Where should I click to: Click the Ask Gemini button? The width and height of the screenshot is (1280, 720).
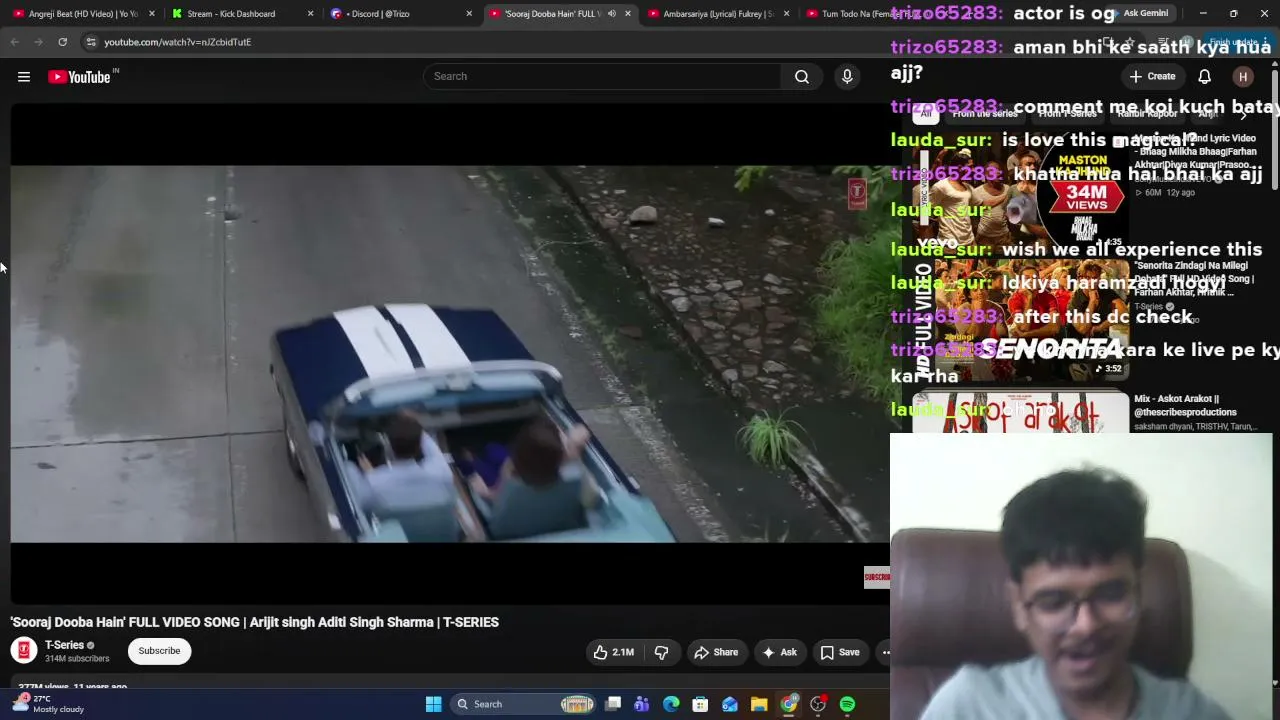[x=1138, y=14]
